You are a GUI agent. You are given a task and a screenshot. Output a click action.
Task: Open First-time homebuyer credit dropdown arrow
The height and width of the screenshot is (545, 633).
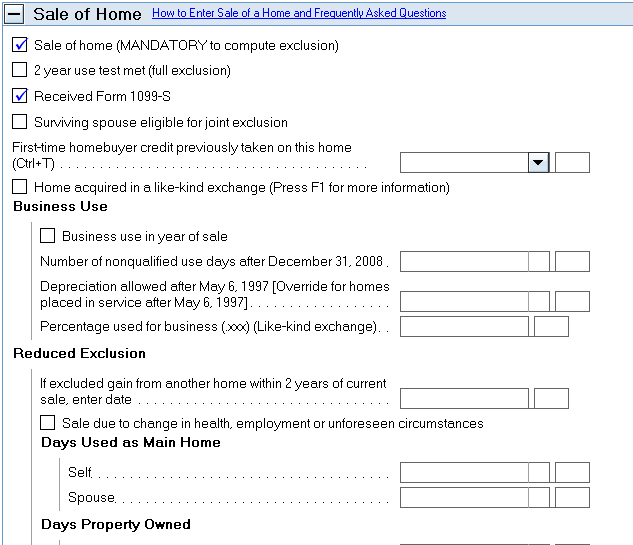(x=538, y=163)
